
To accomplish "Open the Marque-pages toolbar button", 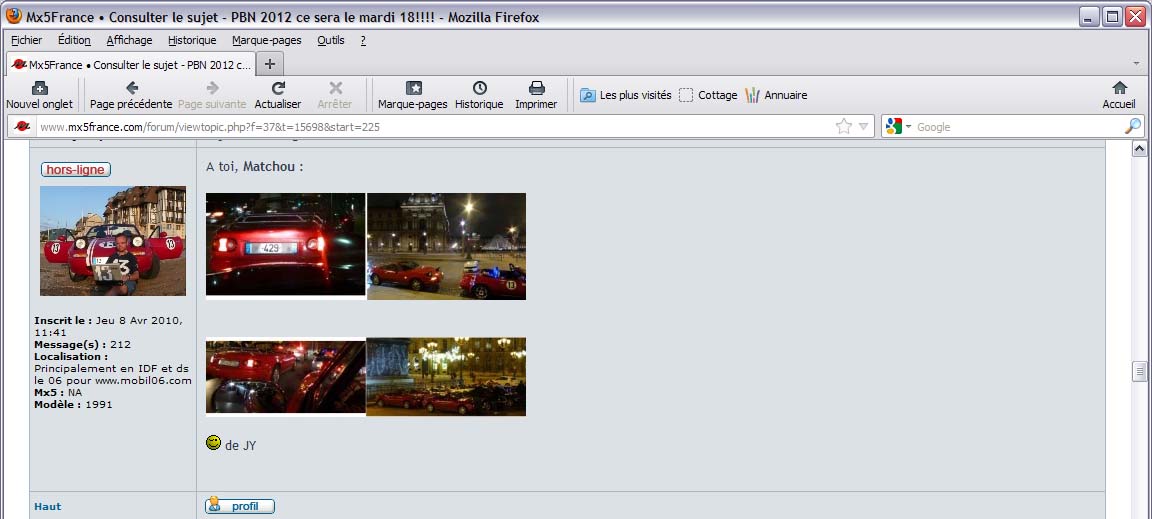I will 413,96.
